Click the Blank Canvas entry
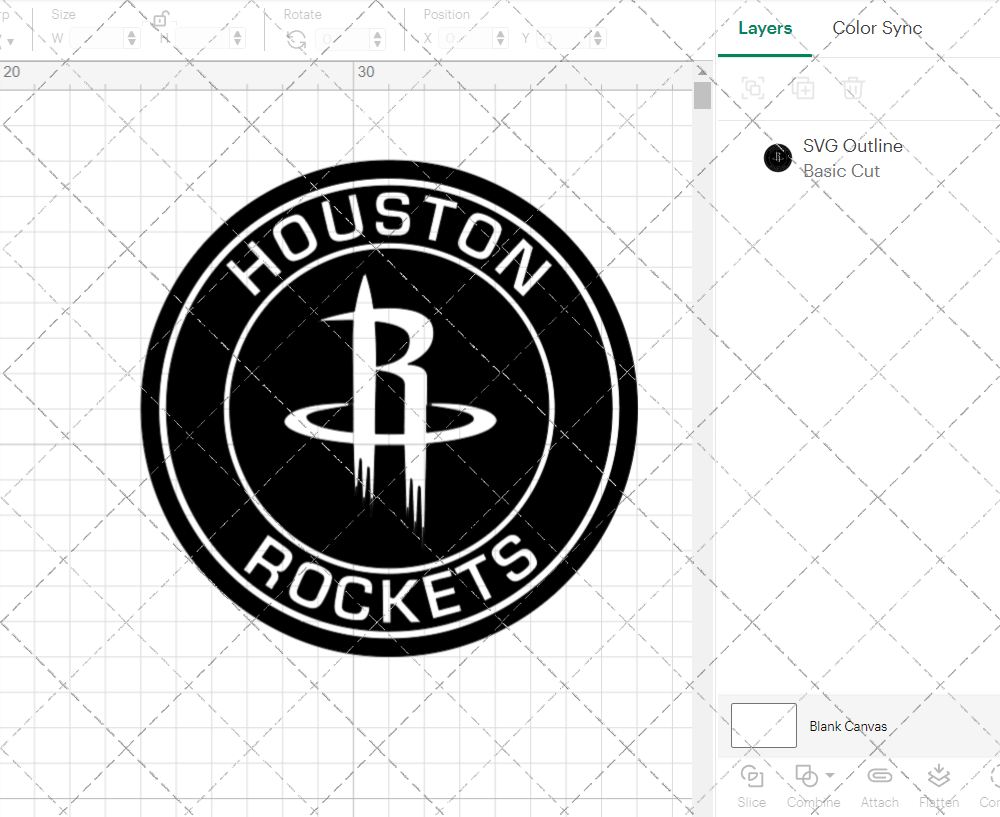The height and width of the screenshot is (817, 1000). coord(849,726)
